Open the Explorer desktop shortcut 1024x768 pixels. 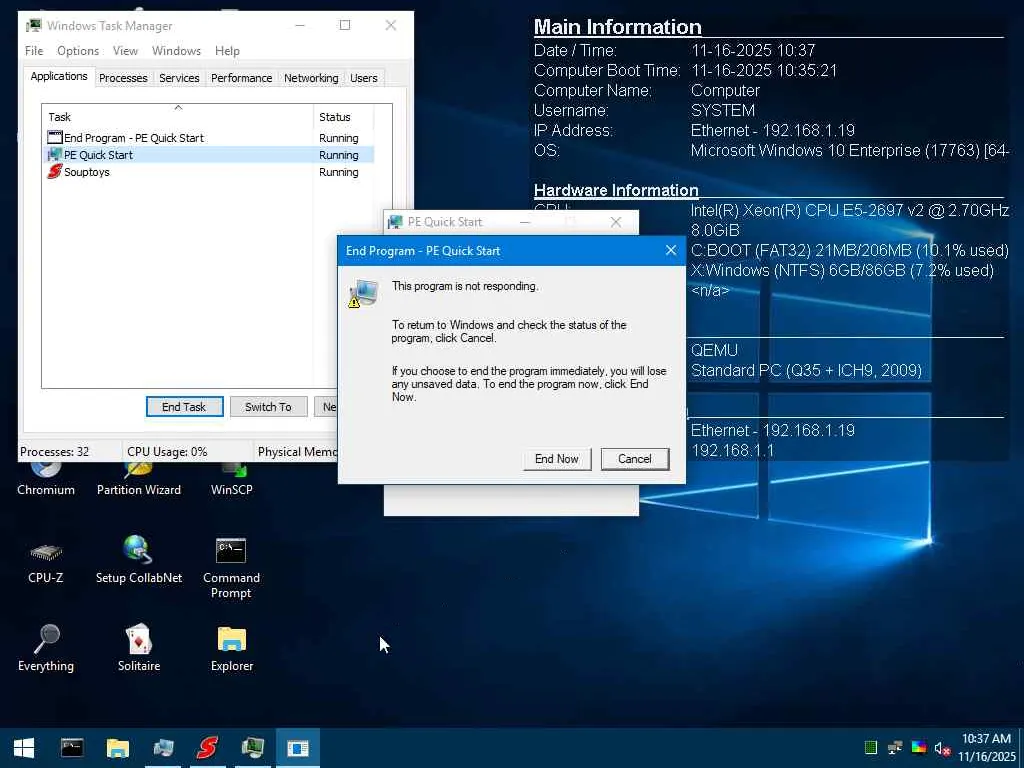coord(231,648)
